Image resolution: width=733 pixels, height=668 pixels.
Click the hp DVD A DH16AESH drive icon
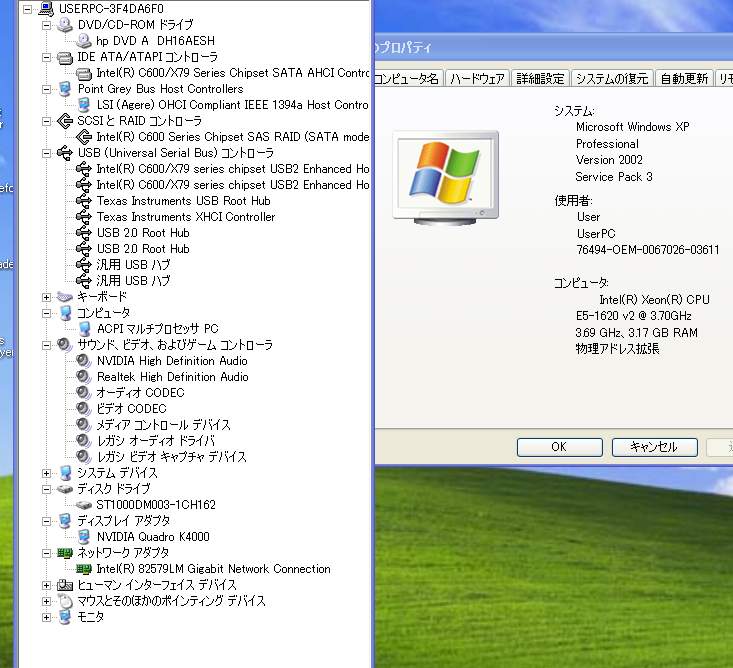[x=84, y=41]
